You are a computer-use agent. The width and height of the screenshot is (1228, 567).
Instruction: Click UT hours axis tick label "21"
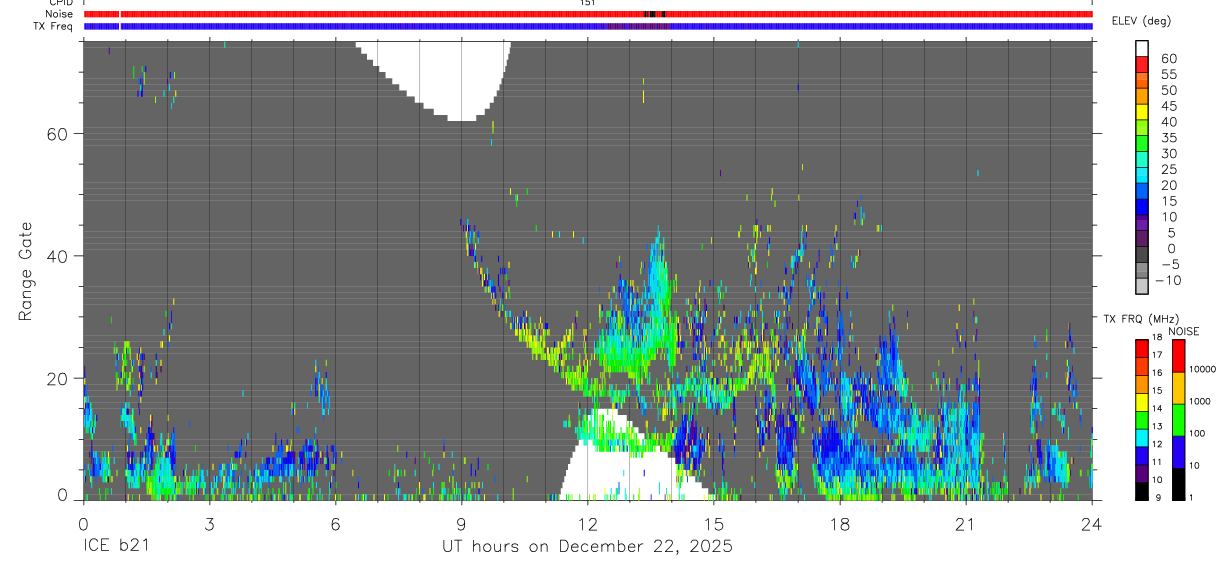(x=965, y=523)
